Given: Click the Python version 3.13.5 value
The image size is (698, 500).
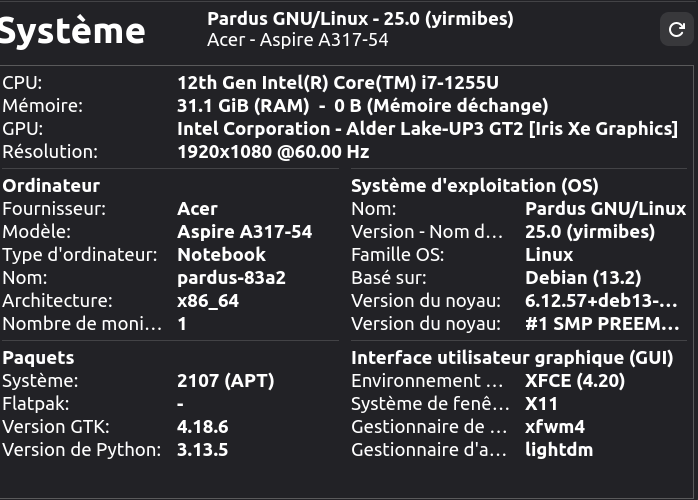Looking at the screenshot, I should (202, 450).
